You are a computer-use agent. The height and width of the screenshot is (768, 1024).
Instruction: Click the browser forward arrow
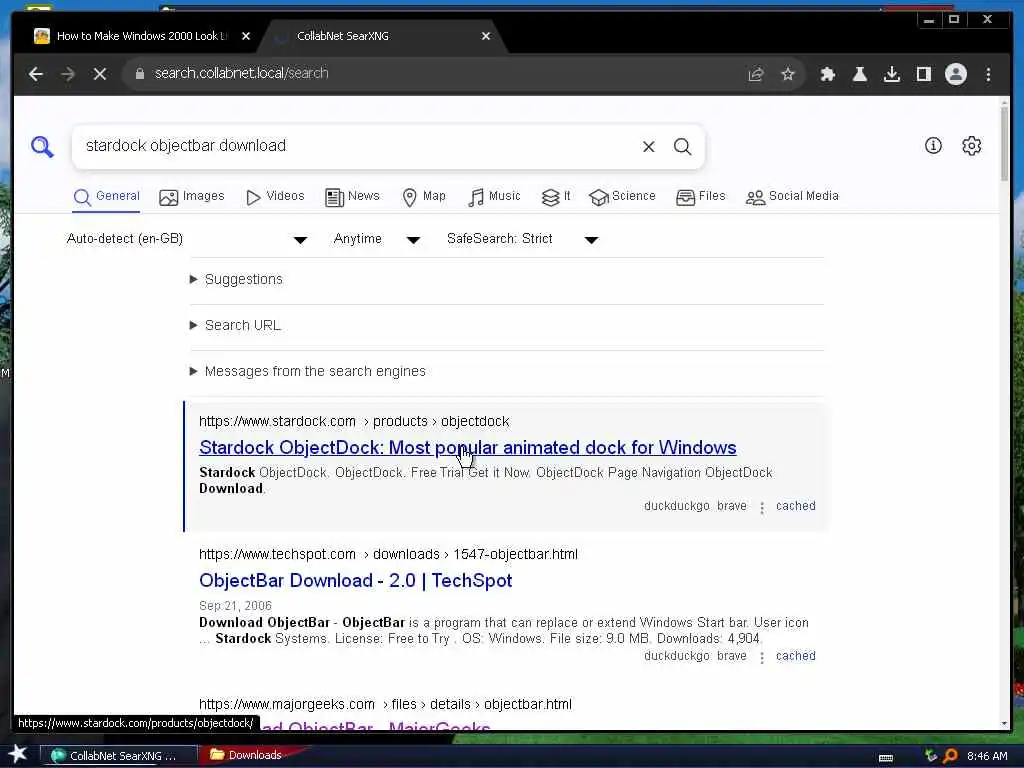tap(68, 74)
